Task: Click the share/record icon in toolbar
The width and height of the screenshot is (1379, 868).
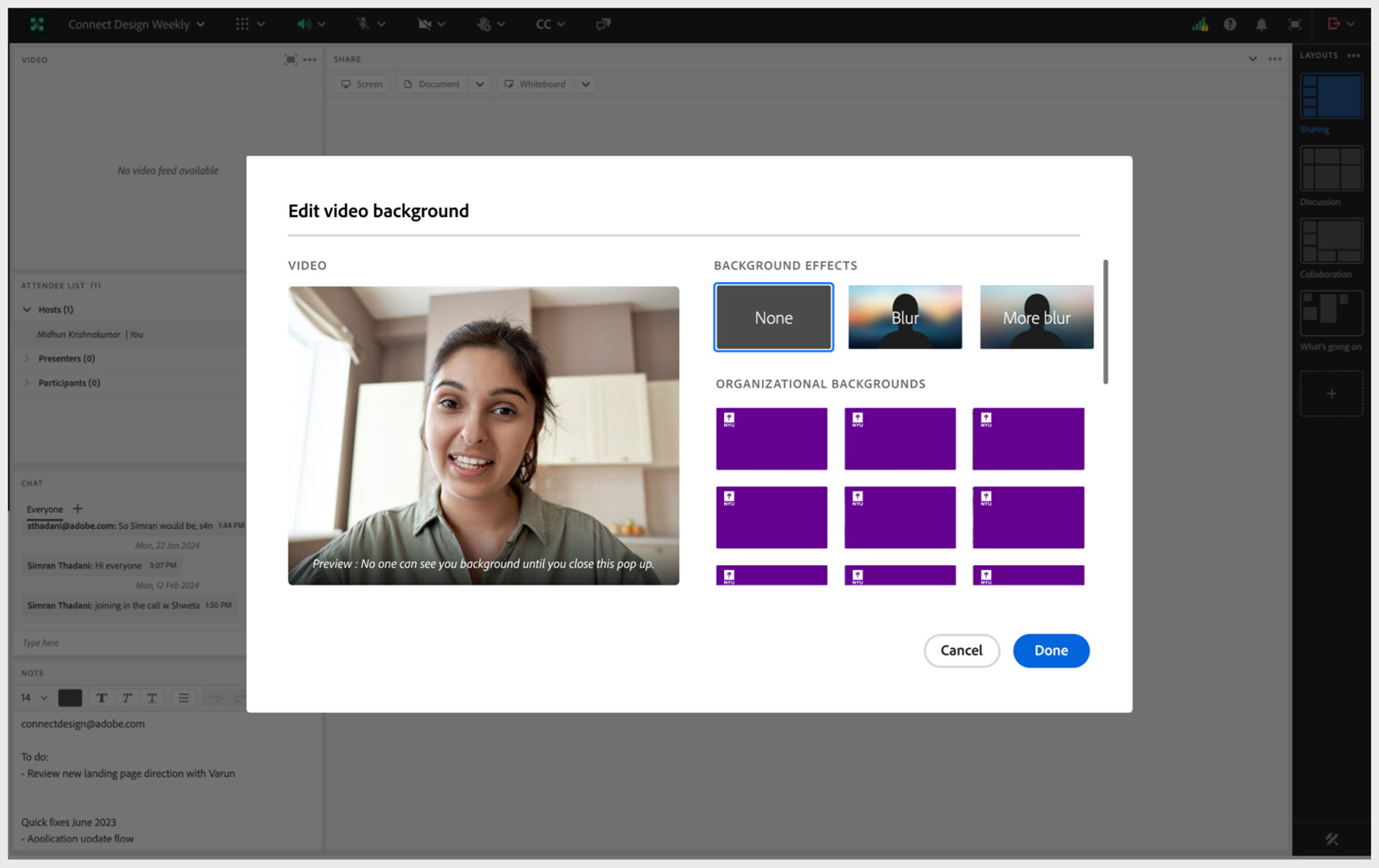Action: tap(604, 24)
